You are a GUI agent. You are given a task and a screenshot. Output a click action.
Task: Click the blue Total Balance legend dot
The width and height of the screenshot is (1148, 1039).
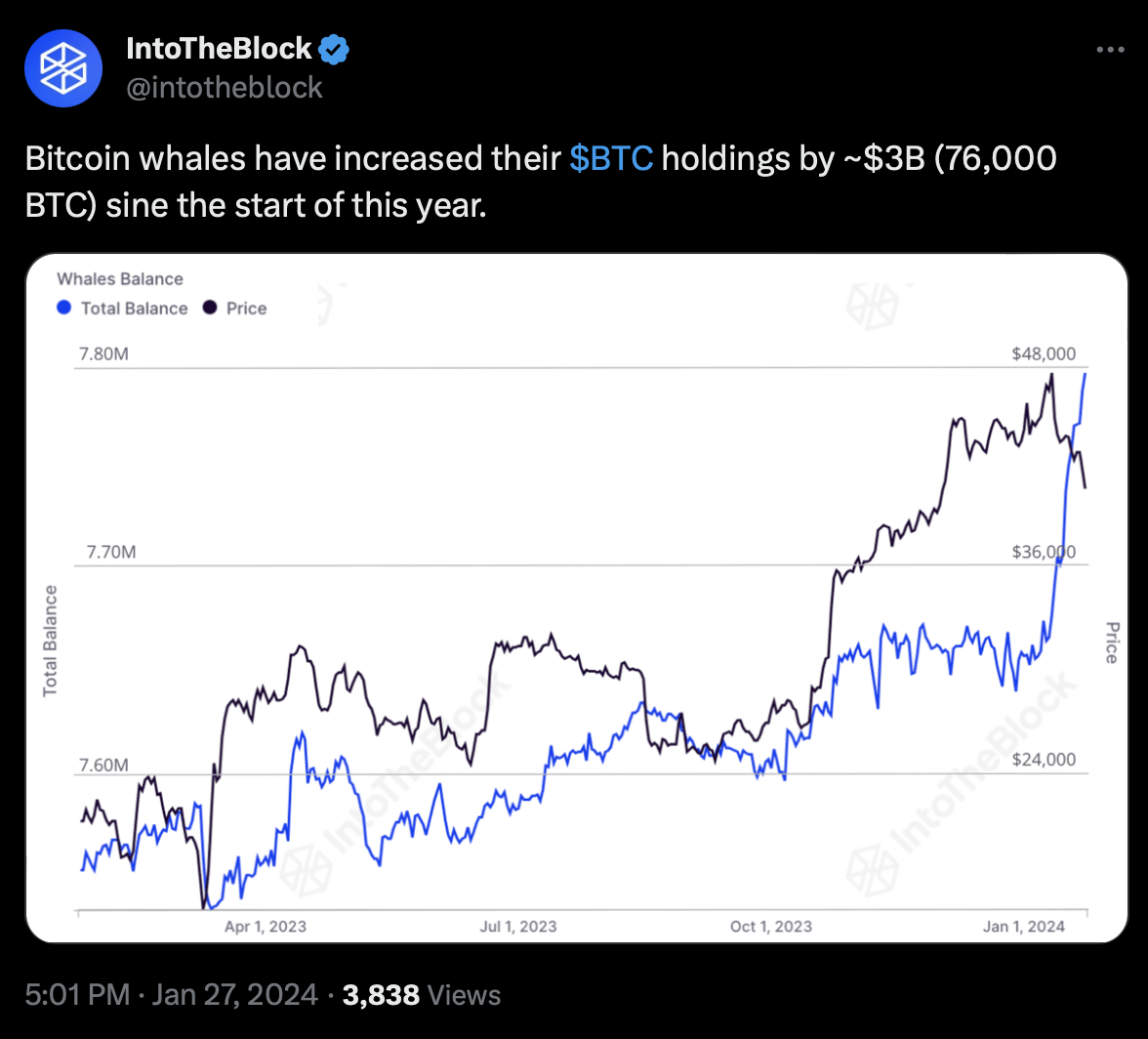point(64,309)
